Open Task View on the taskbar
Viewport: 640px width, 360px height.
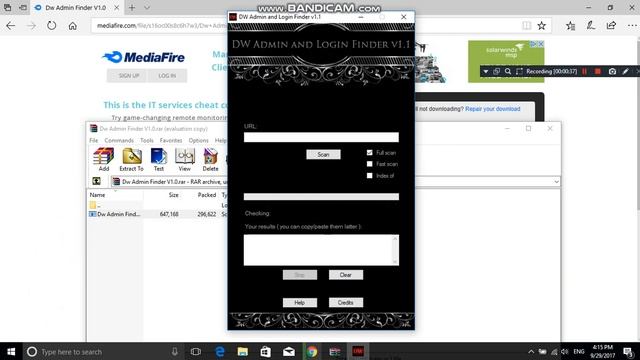click(x=196, y=351)
